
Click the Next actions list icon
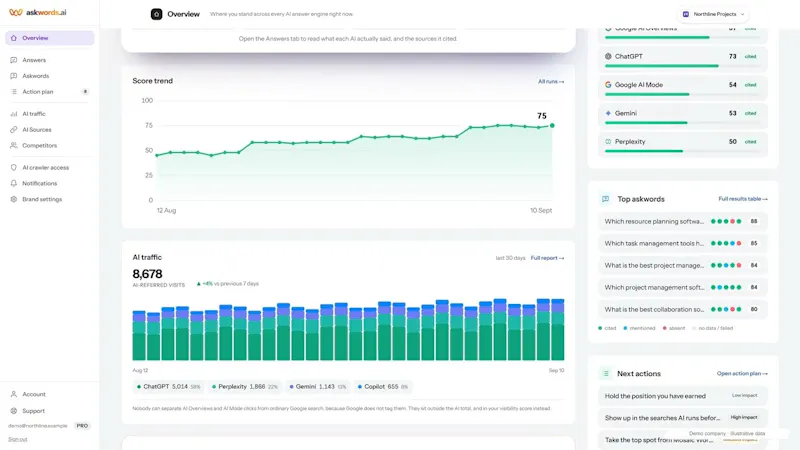pyautogui.click(x=606, y=373)
